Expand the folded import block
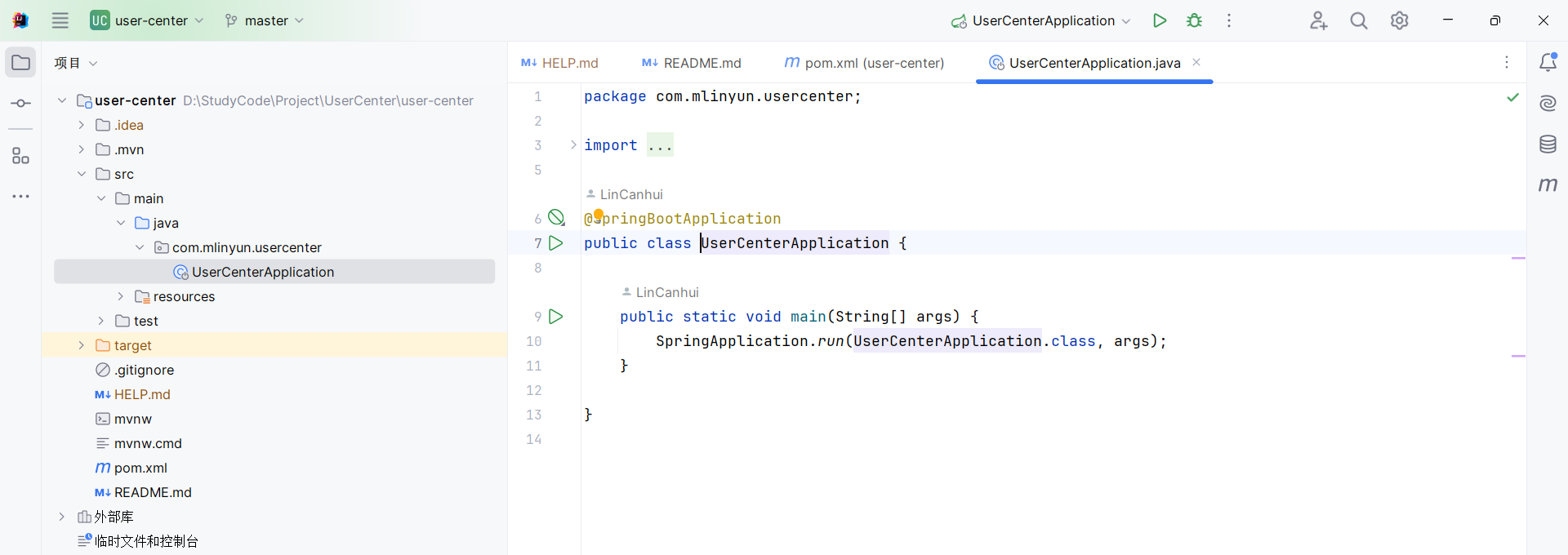The width and height of the screenshot is (1568, 555). tap(573, 145)
